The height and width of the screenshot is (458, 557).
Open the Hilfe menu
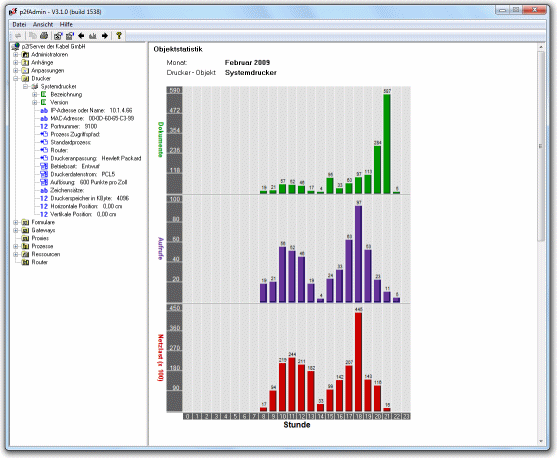[x=66, y=25]
